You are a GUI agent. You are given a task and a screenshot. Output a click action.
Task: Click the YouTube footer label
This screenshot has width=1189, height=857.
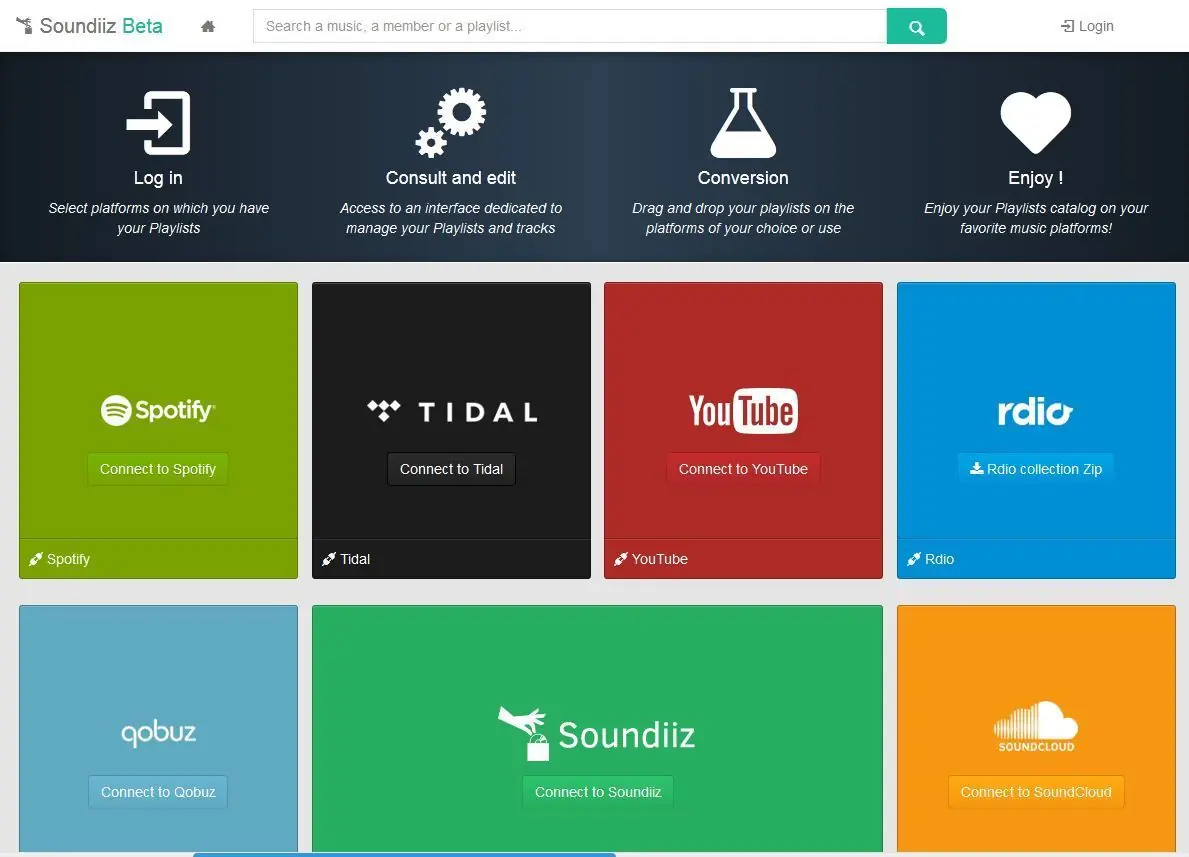pos(660,559)
